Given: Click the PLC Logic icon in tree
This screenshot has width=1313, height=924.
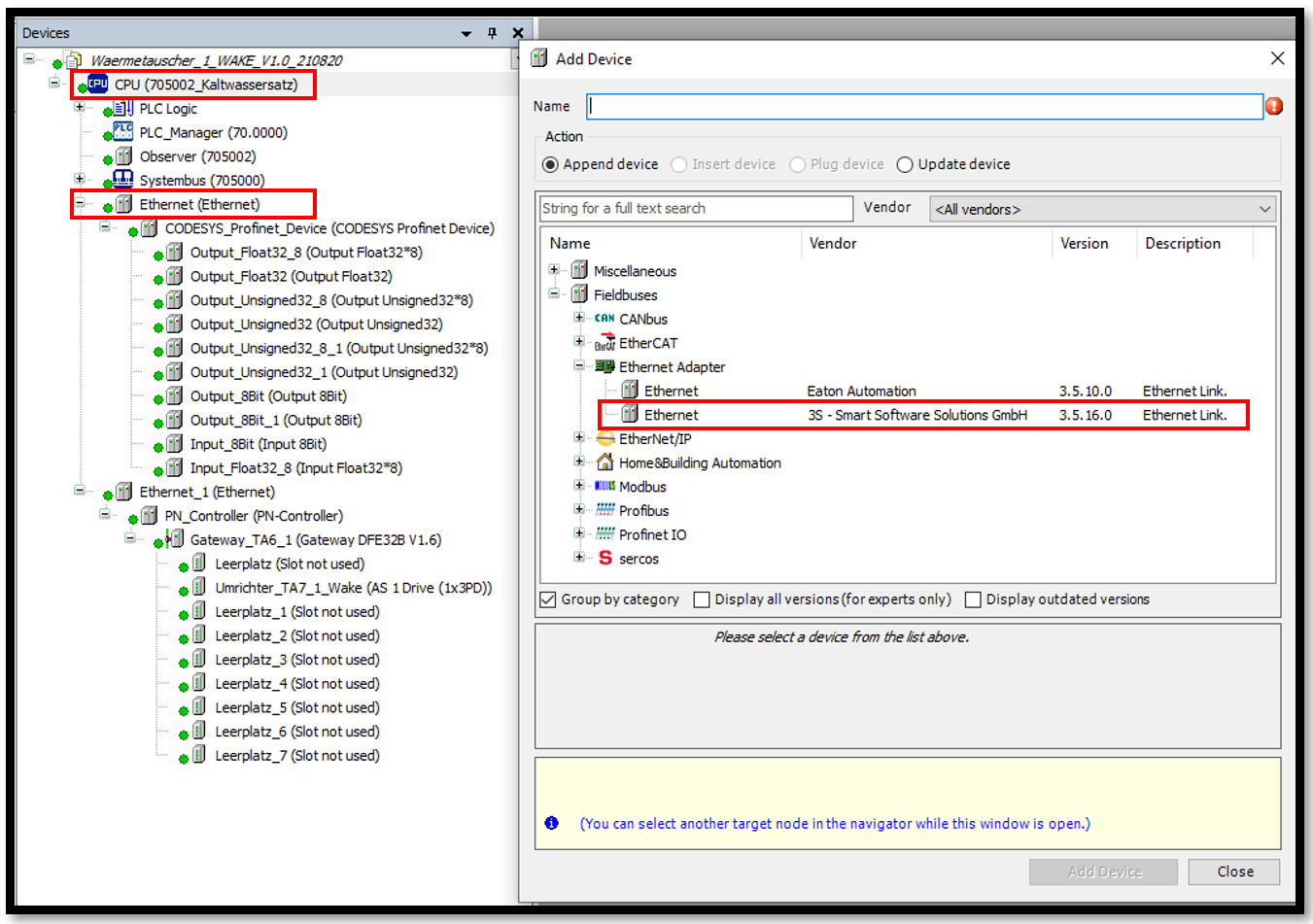Looking at the screenshot, I should tap(123, 108).
